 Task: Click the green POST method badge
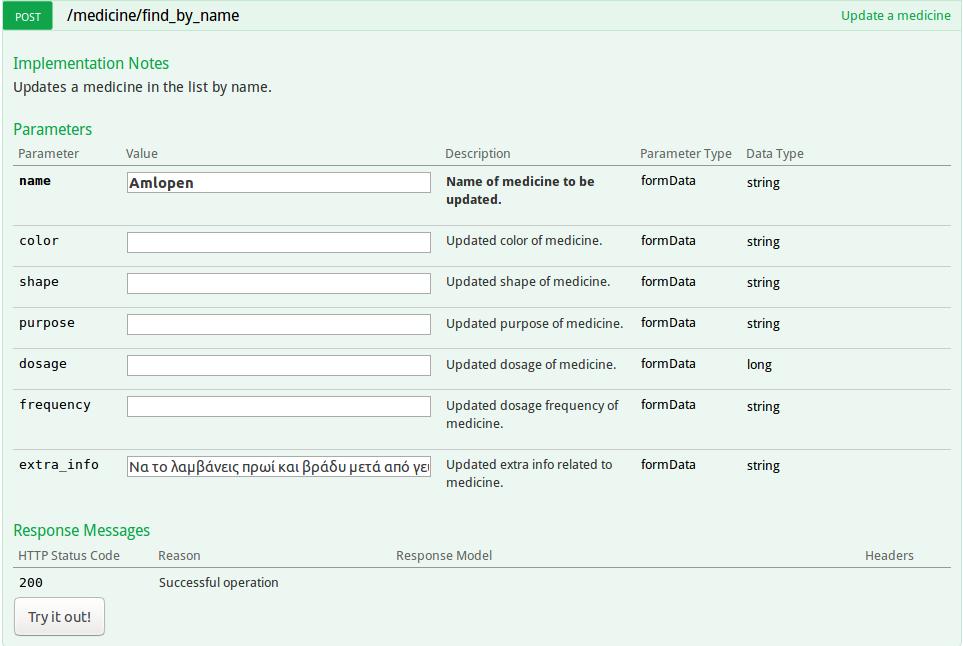point(28,16)
